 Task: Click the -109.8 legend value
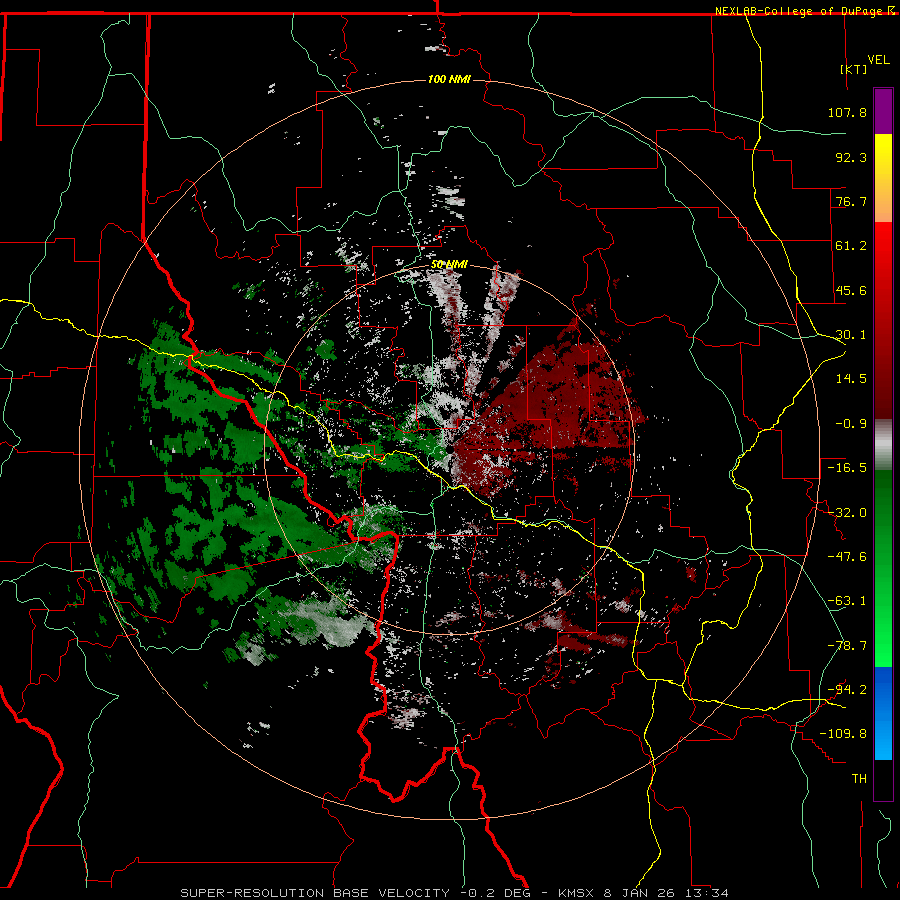(x=843, y=734)
